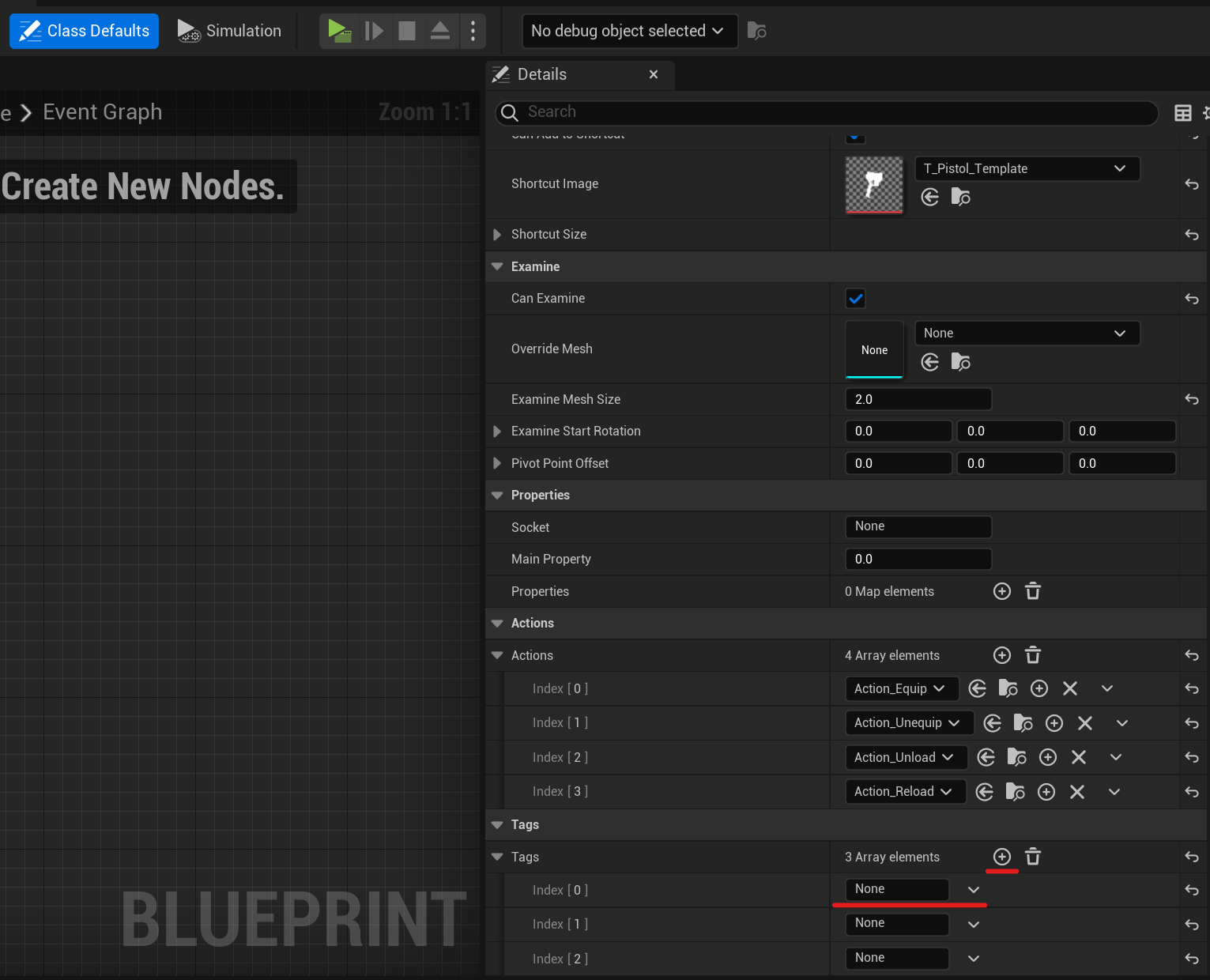The height and width of the screenshot is (980, 1210).
Task: Create new blueprint for Action_Unload row
Action: pyautogui.click(x=1048, y=757)
